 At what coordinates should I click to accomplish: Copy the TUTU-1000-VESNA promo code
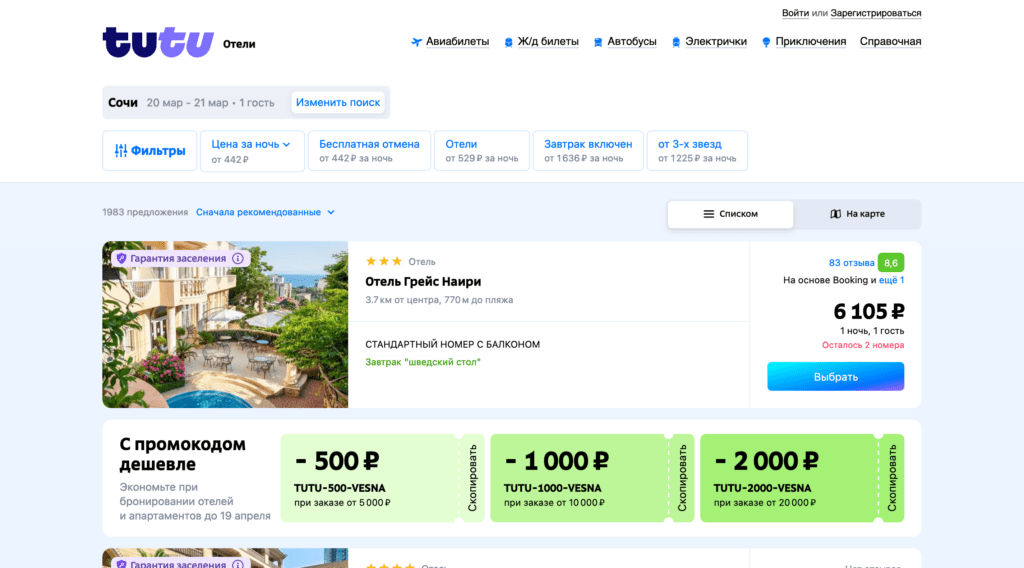pos(682,478)
